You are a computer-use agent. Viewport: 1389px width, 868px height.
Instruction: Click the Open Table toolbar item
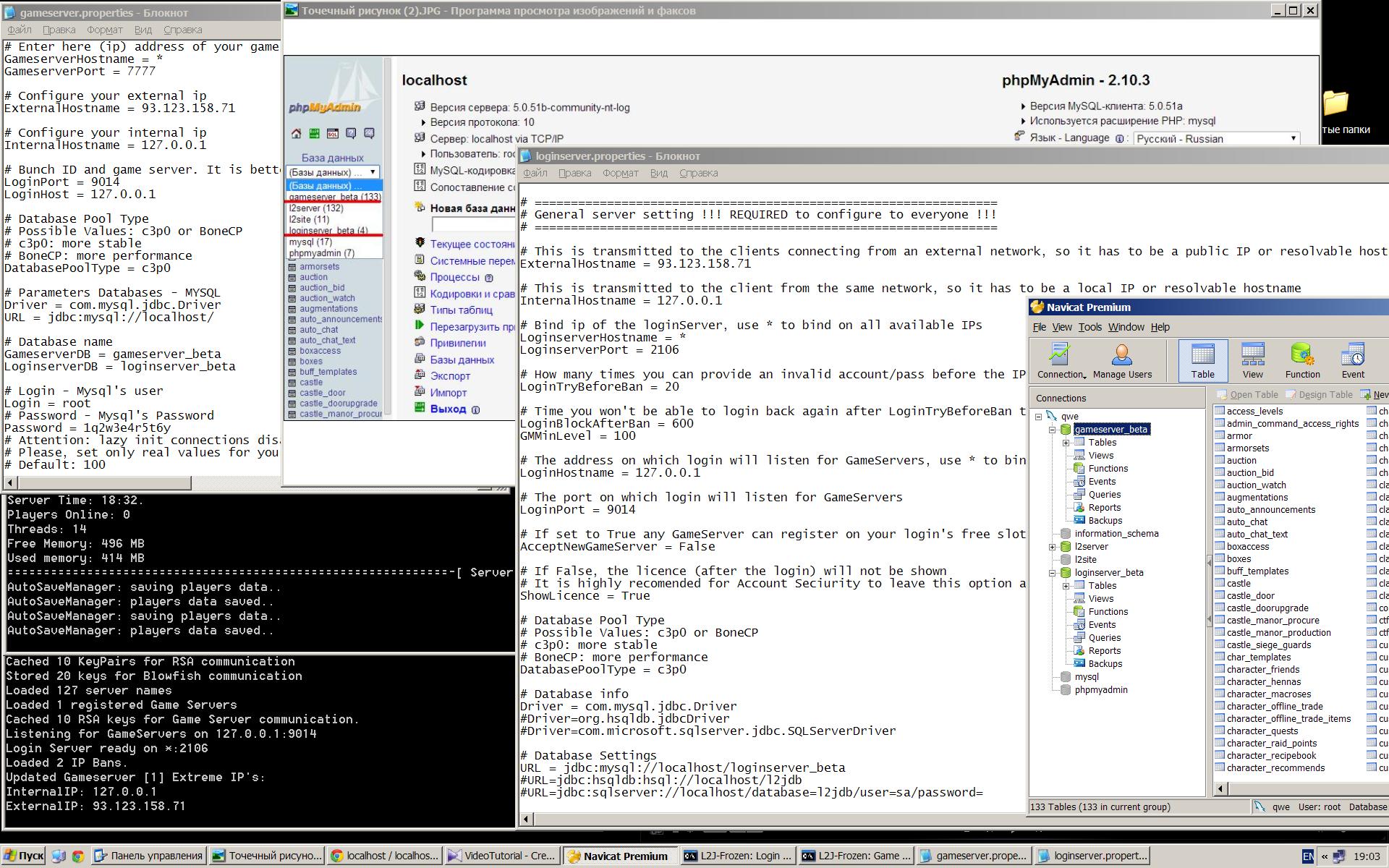pos(1247,395)
